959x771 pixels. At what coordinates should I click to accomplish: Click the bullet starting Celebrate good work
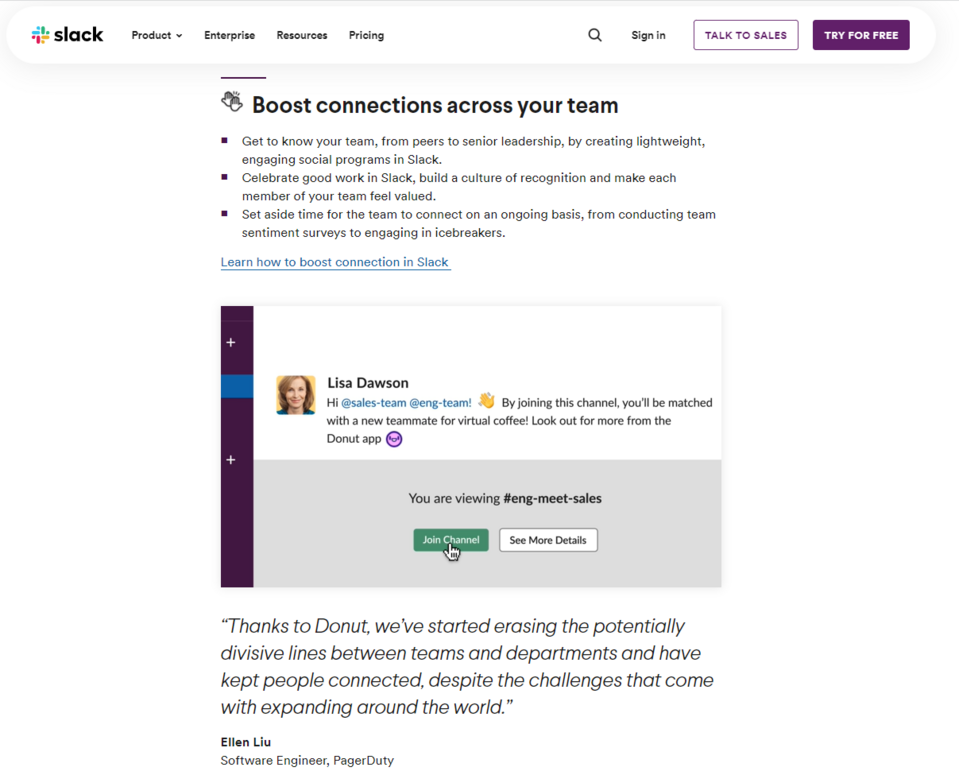(459, 186)
